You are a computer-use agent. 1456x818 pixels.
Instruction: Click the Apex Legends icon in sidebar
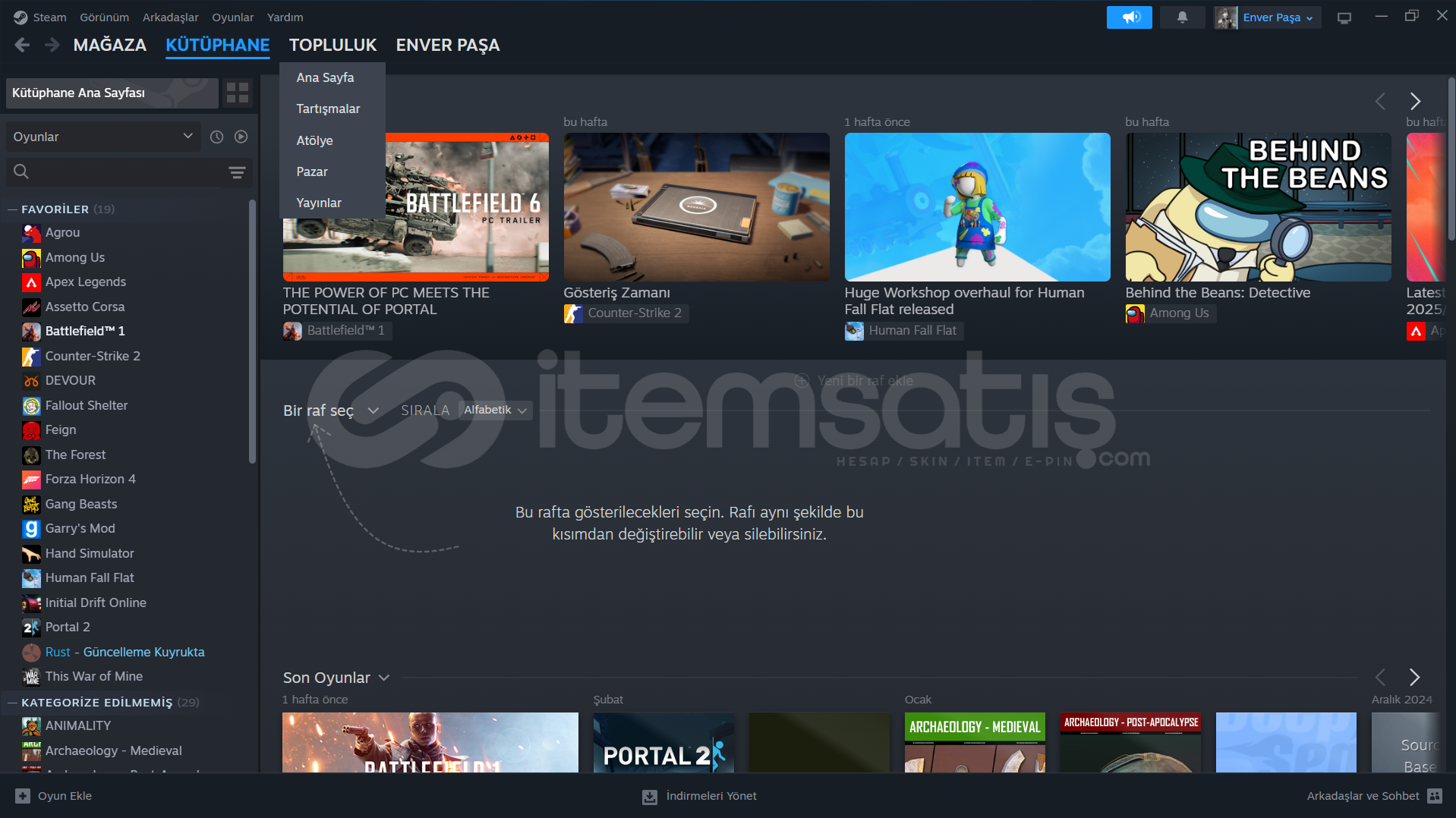coord(31,282)
